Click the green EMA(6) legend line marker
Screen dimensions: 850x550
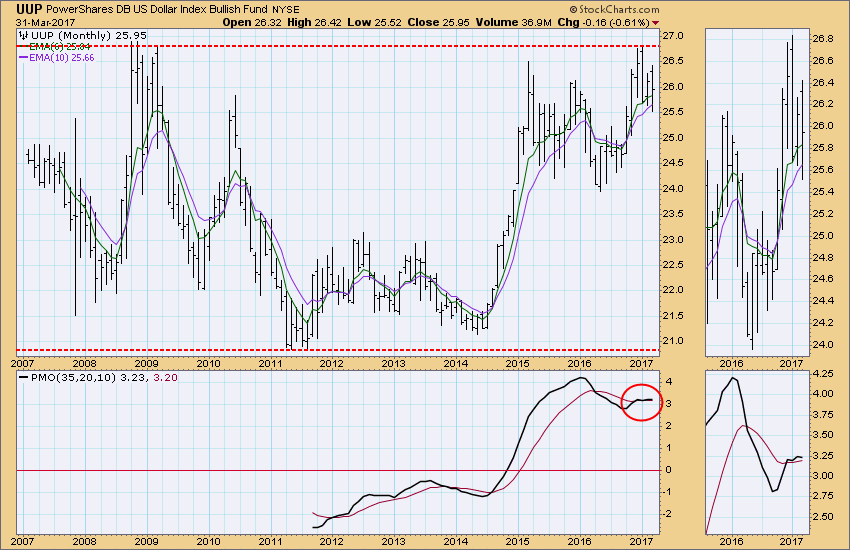point(22,47)
